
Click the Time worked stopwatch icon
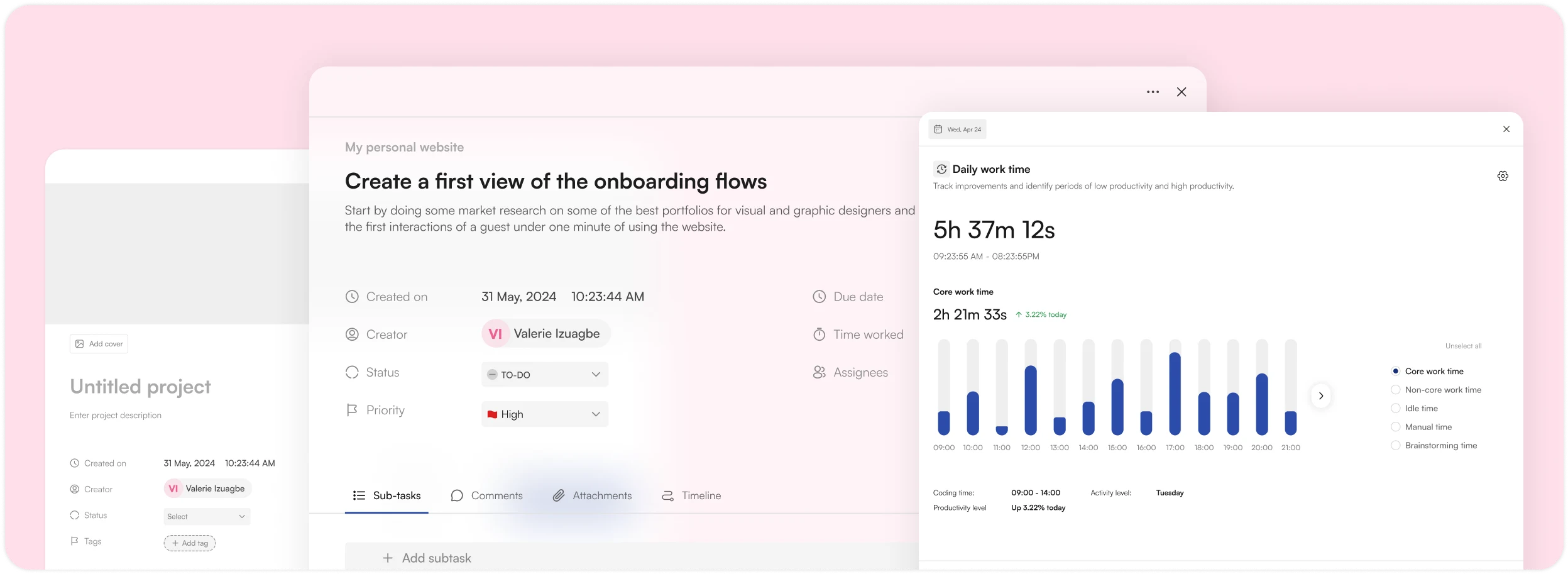pyautogui.click(x=818, y=334)
